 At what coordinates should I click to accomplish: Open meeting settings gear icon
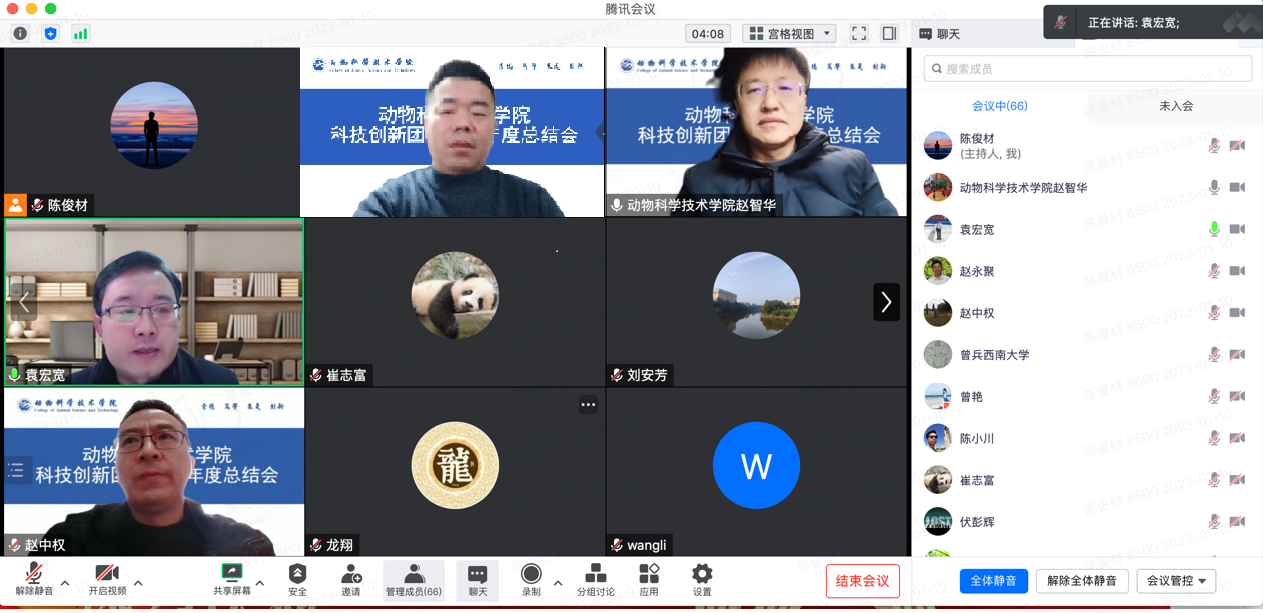click(702, 574)
